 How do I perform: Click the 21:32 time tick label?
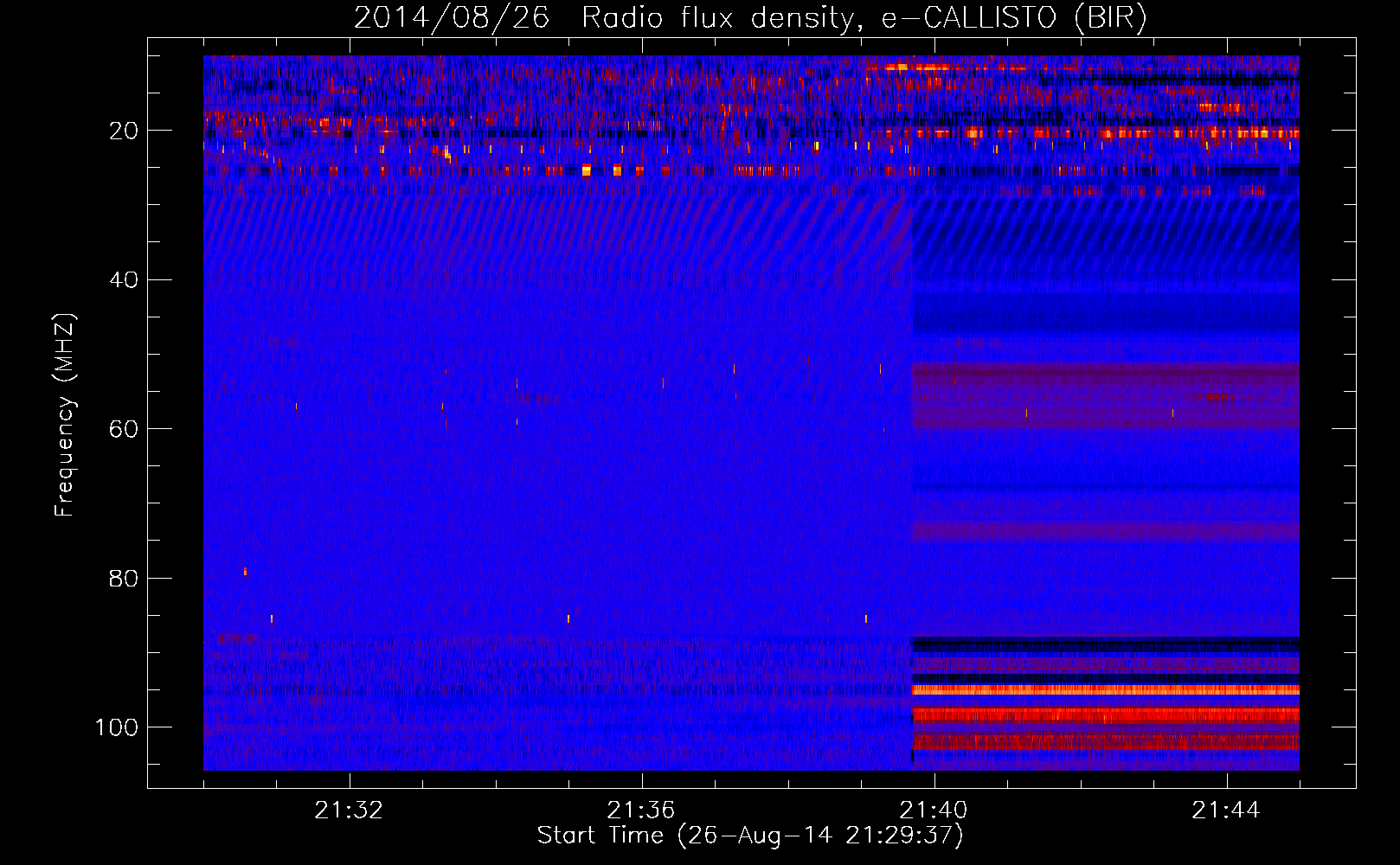(349, 811)
